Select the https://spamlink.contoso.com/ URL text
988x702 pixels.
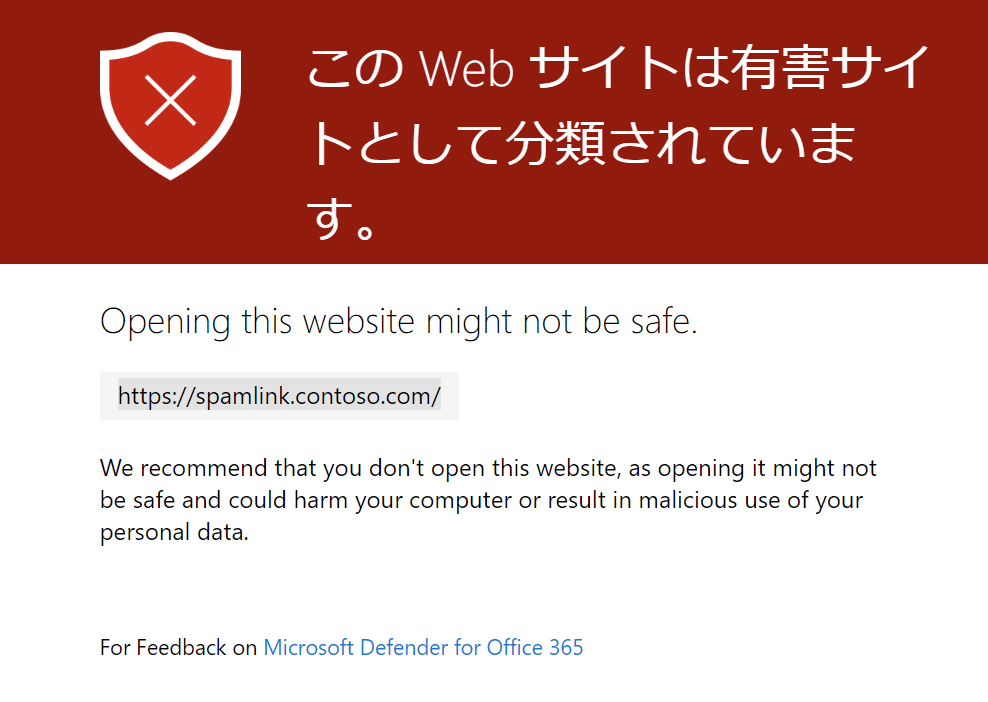(x=279, y=396)
